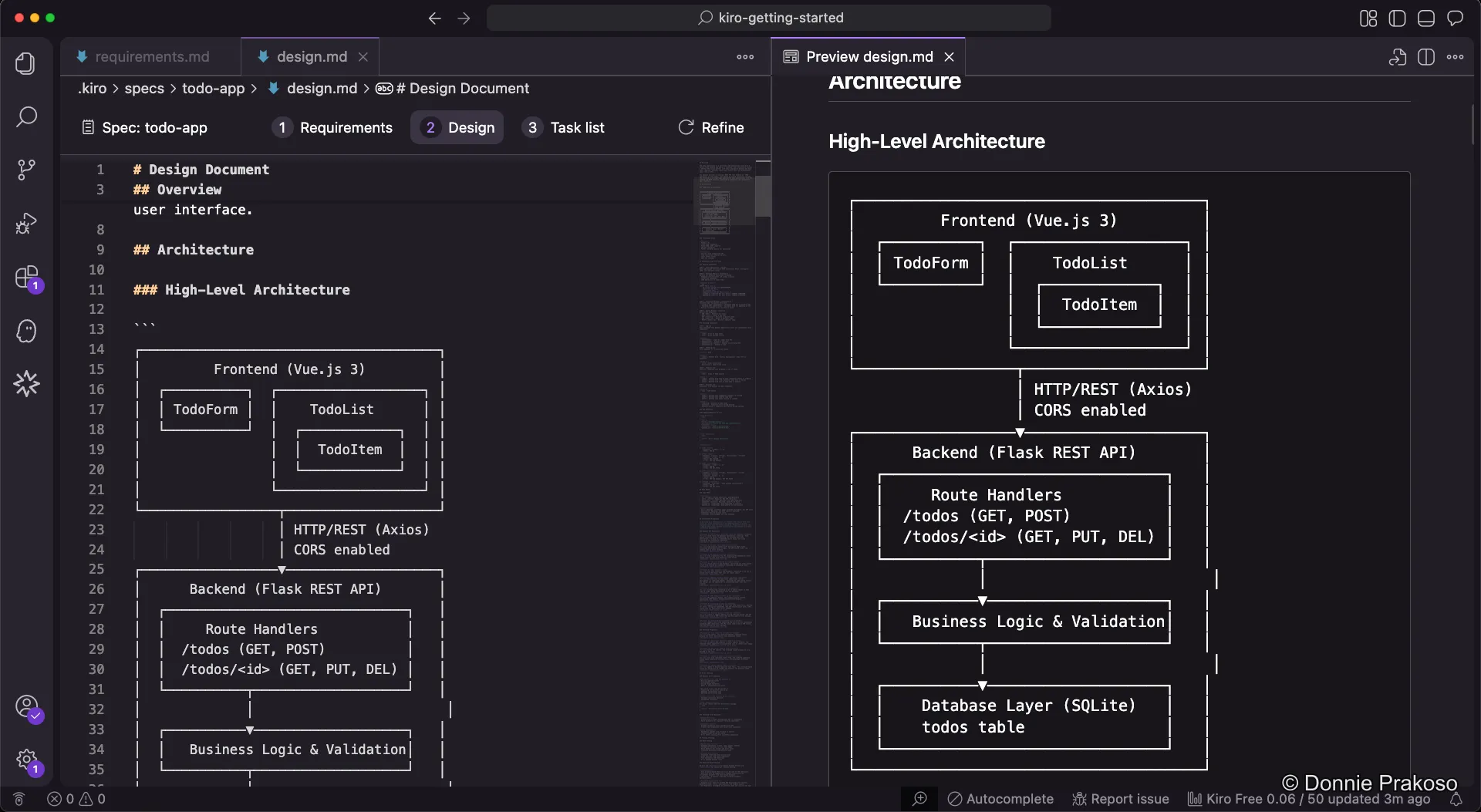Expand the todo-app breadcrumb segment

[213, 89]
